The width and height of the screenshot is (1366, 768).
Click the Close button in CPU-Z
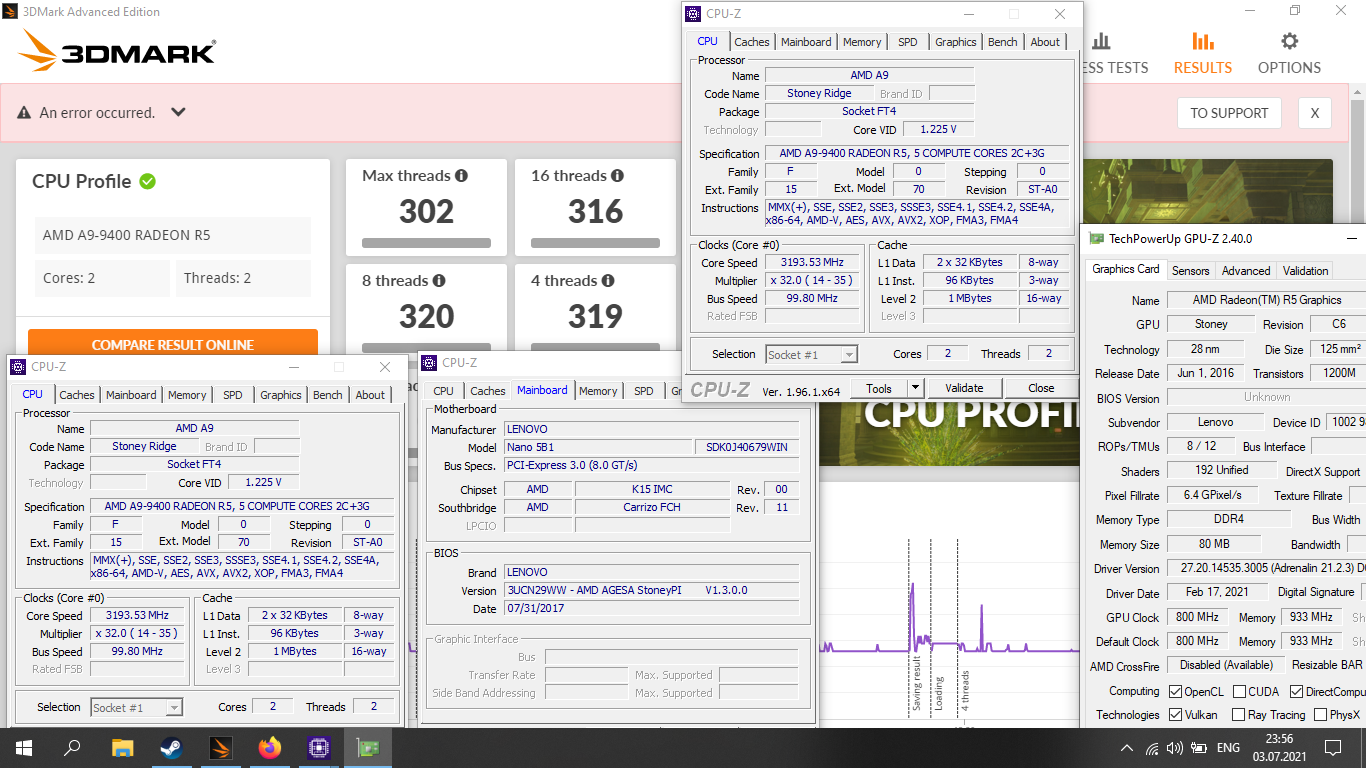pyautogui.click(x=1041, y=388)
